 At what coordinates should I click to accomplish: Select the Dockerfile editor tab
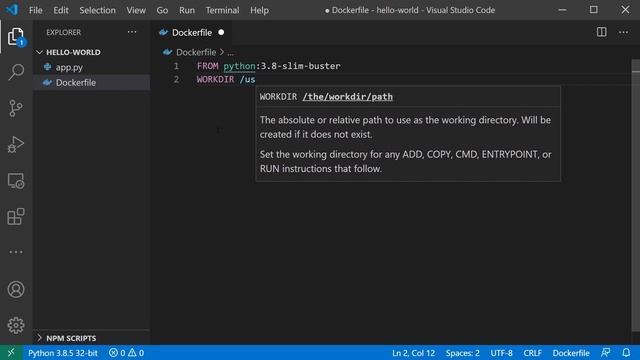coord(191,33)
